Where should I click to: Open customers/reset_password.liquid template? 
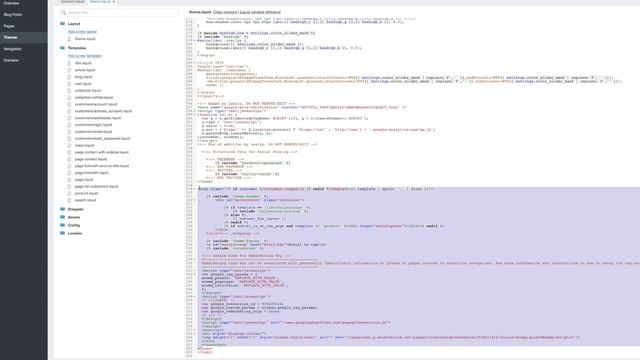[102, 139]
